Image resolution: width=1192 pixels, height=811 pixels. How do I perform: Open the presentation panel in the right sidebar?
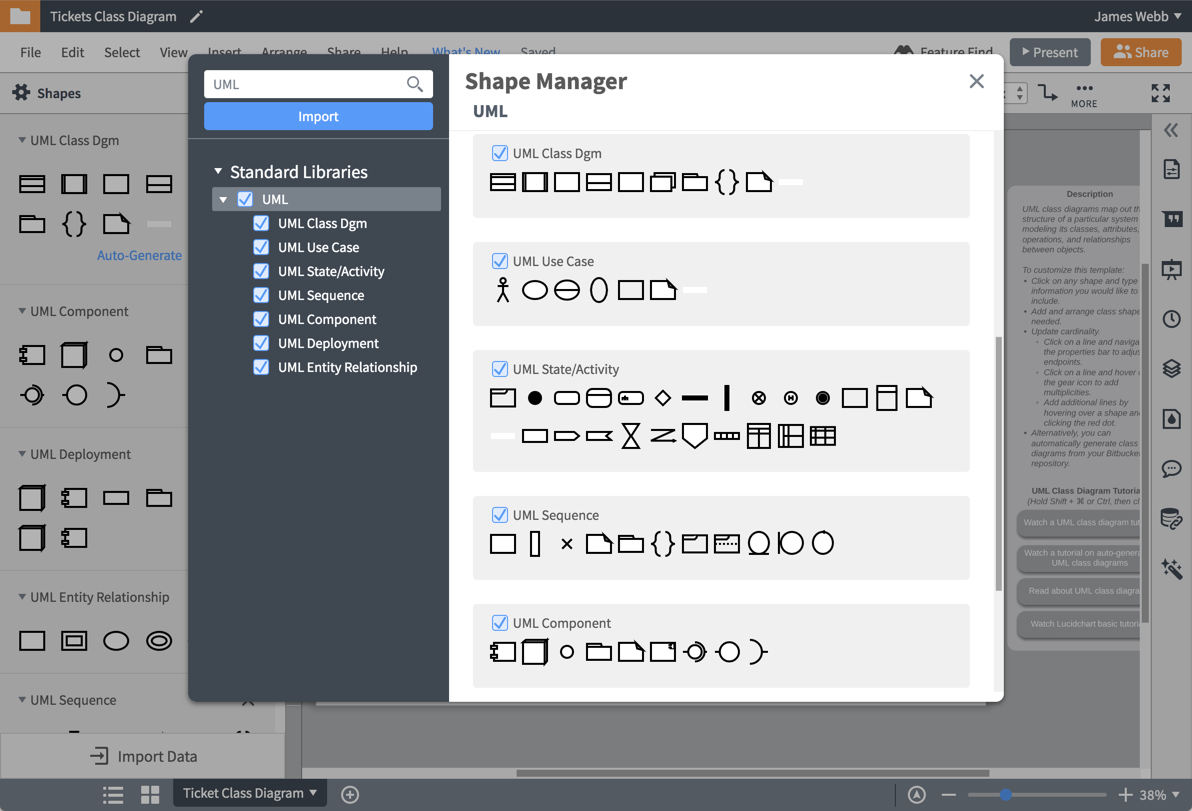(x=1172, y=269)
